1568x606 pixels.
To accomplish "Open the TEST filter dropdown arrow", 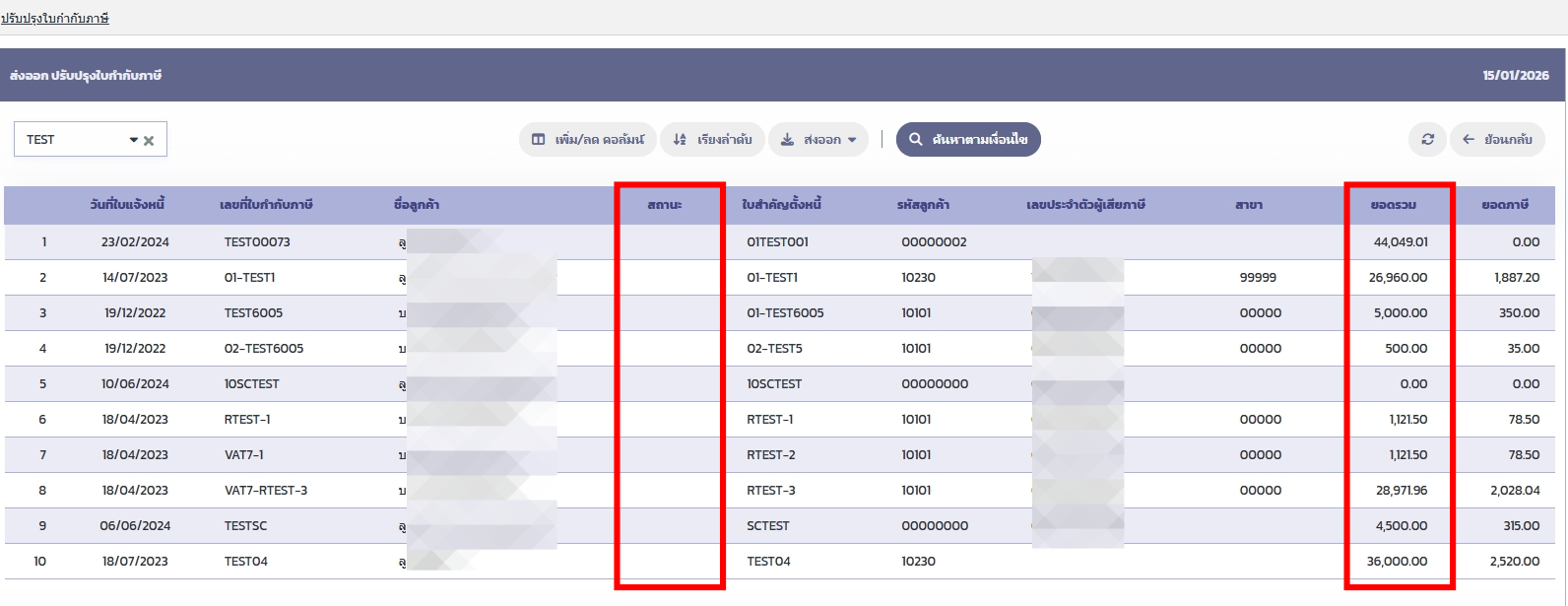I will pyautogui.click(x=134, y=140).
